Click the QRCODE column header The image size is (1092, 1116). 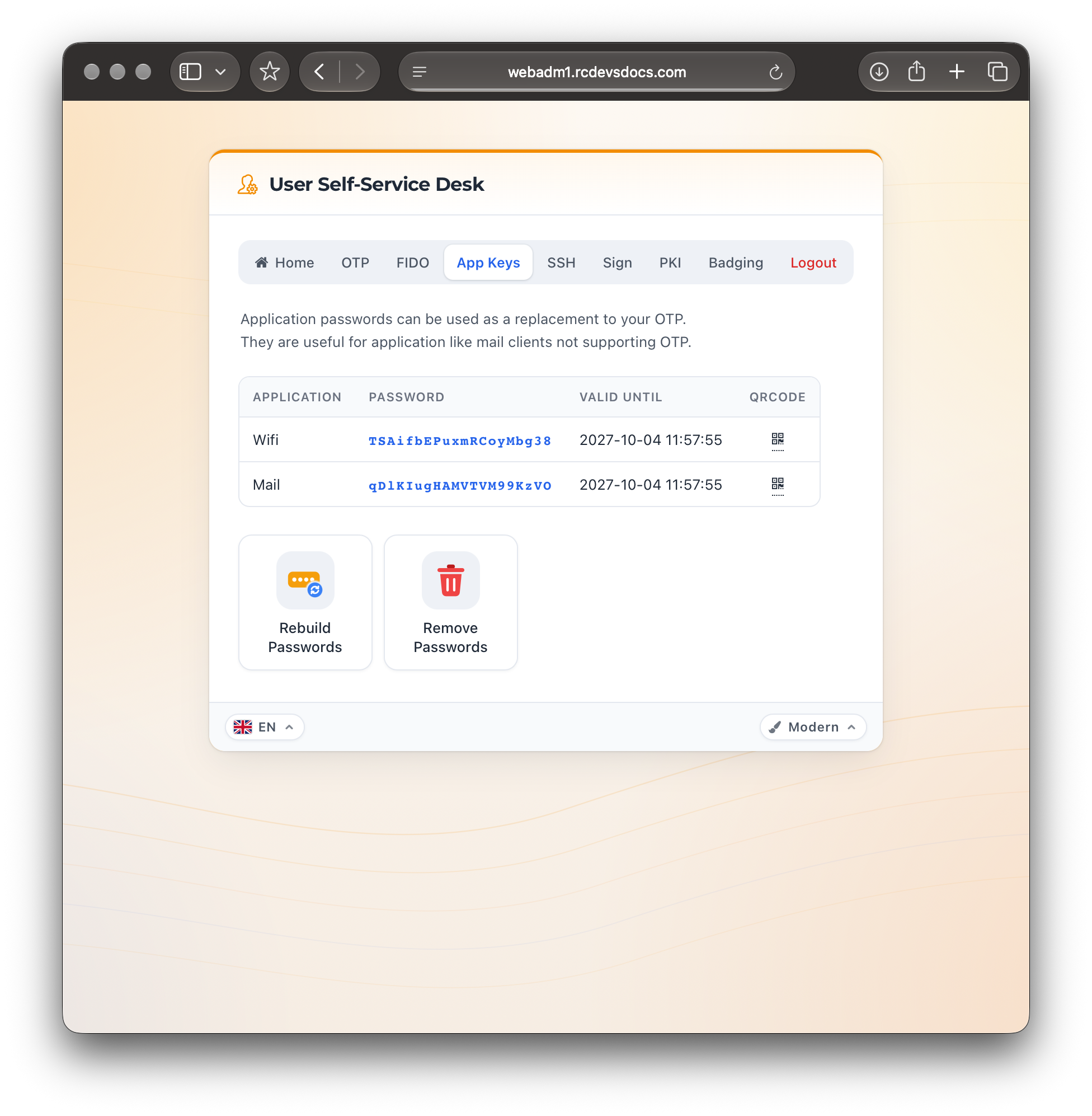click(x=777, y=397)
